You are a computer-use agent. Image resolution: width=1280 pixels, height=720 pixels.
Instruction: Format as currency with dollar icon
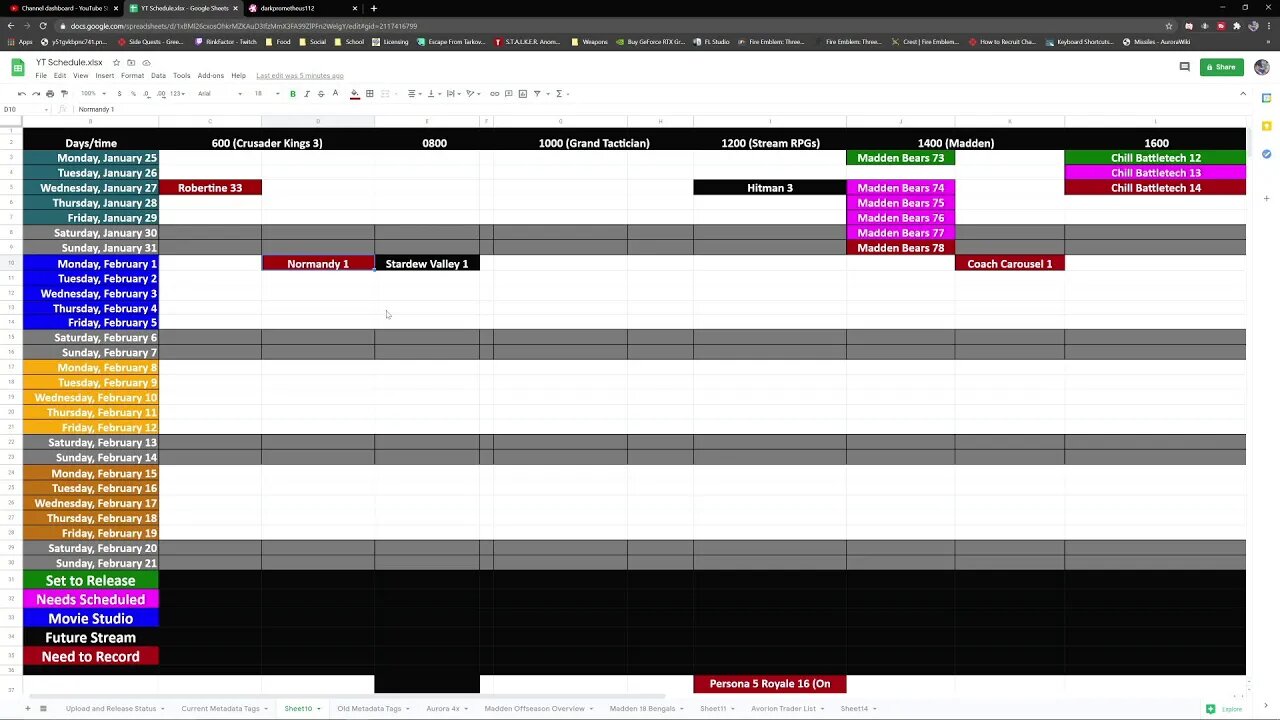click(119, 94)
